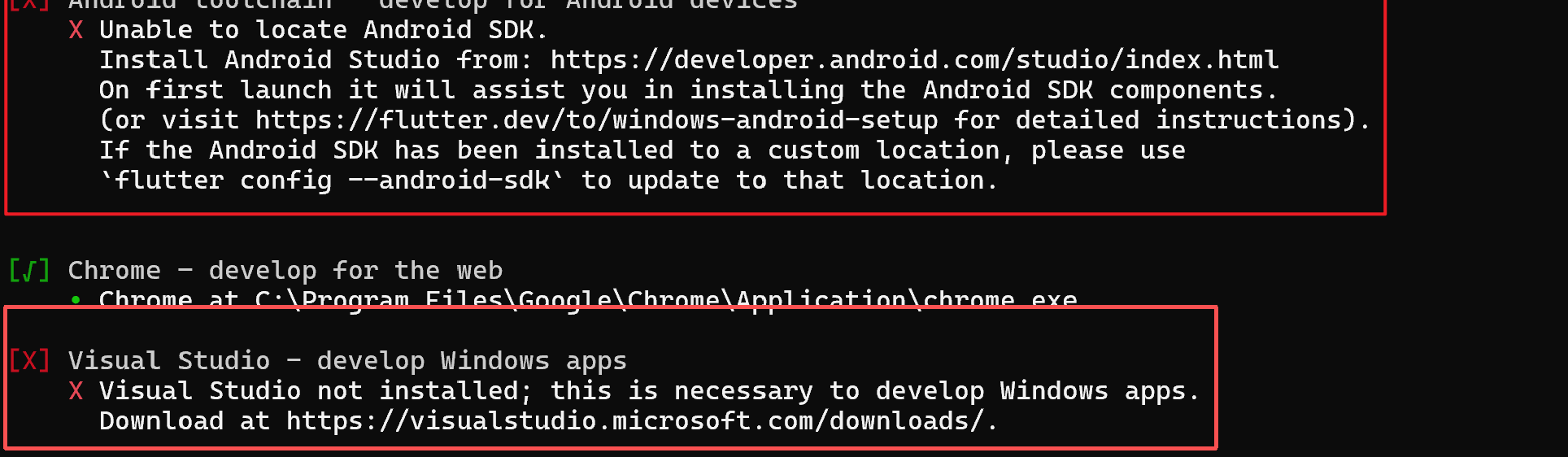
Task: Click the 'Install Android Studio from:' text
Action: (316, 60)
